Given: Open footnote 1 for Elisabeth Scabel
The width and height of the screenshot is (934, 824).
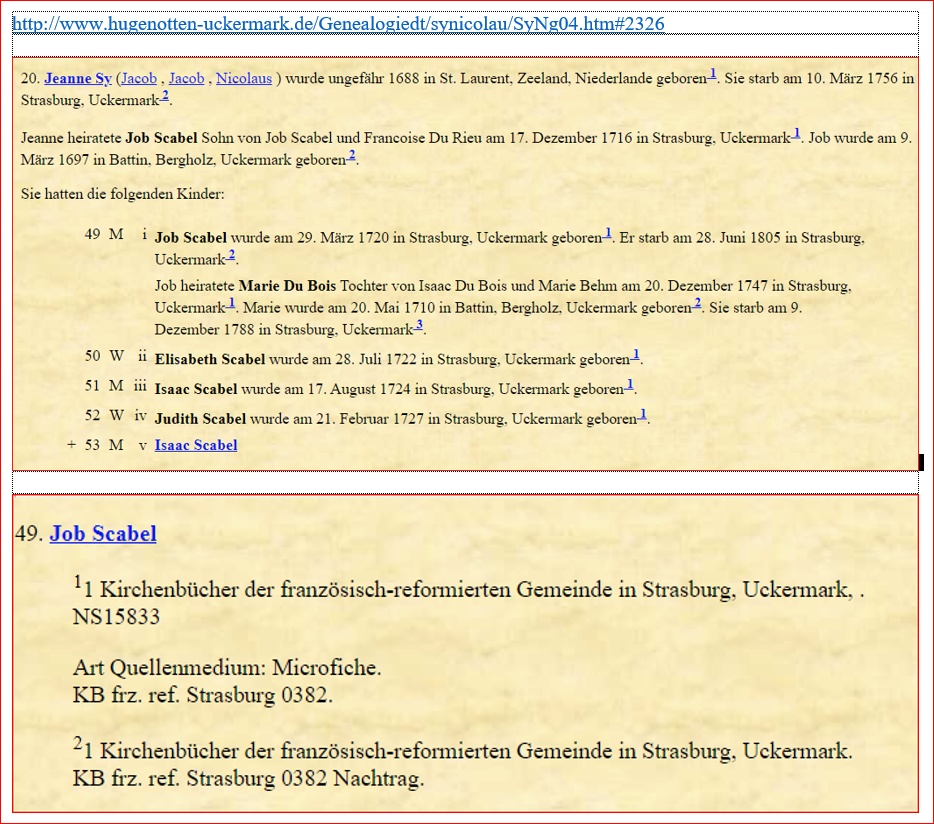Looking at the screenshot, I should 636,355.
